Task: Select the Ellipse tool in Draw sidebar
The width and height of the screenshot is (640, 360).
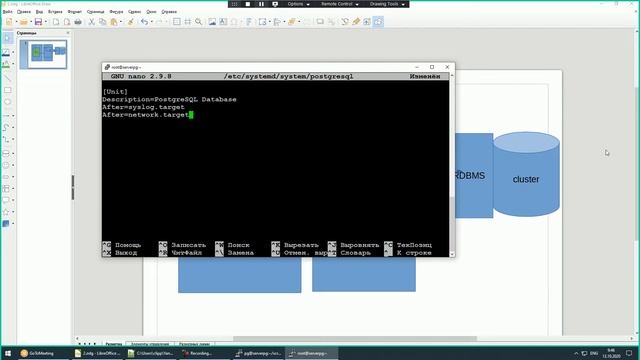Action: [x=7, y=102]
